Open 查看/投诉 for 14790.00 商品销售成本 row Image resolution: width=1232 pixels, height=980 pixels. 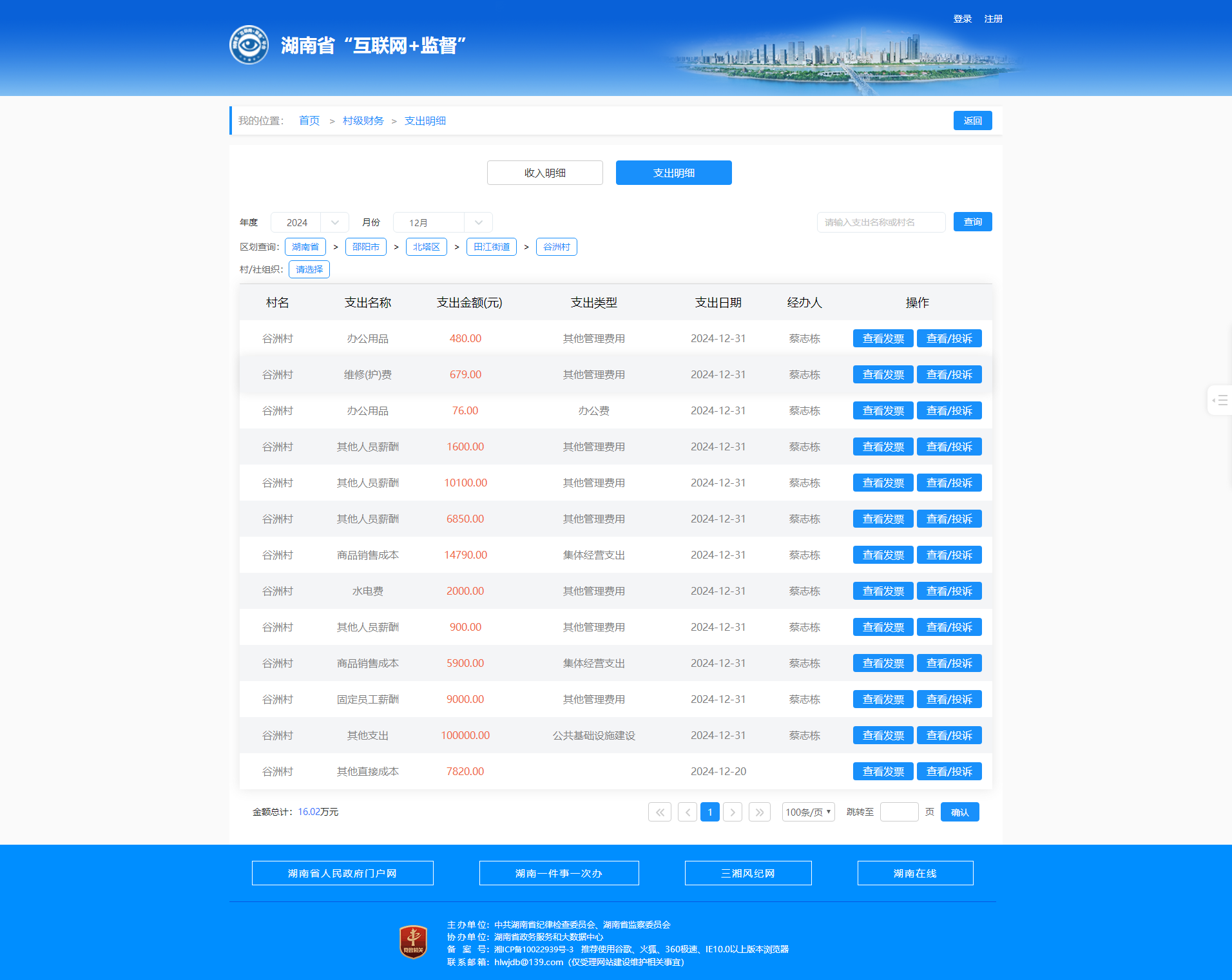point(950,555)
